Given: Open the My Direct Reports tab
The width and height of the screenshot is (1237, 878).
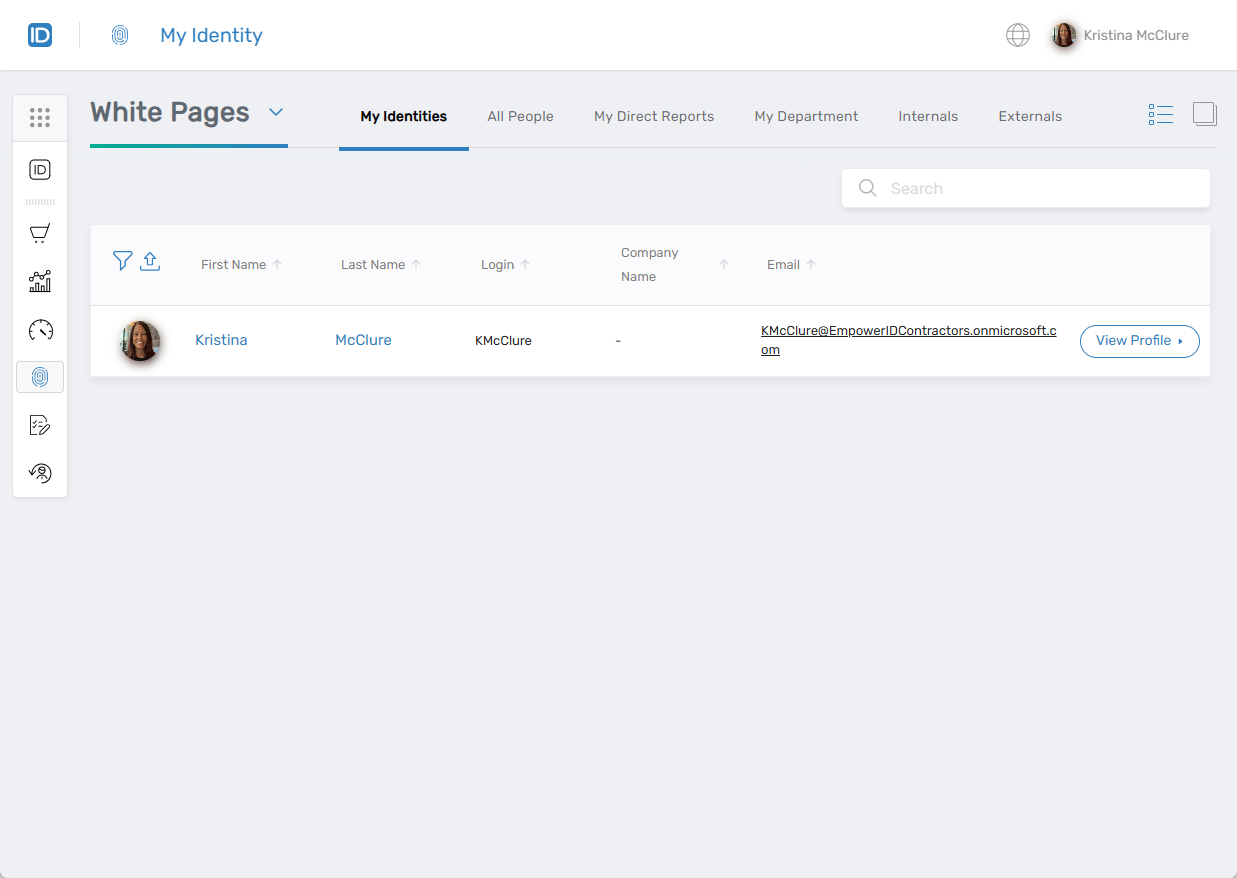Looking at the screenshot, I should pyautogui.click(x=653, y=116).
